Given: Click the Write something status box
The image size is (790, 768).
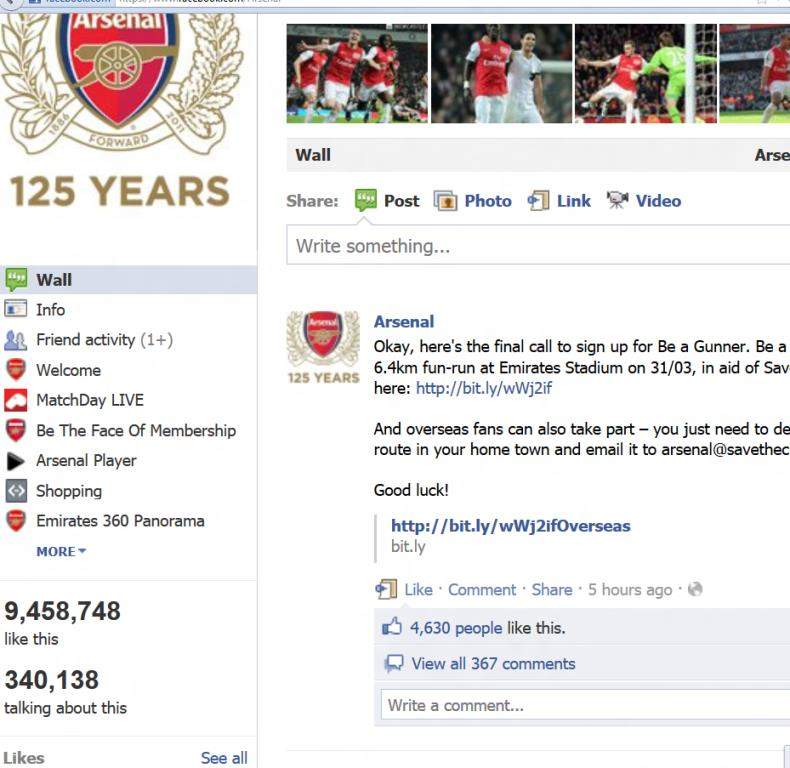Looking at the screenshot, I should (x=538, y=245).
